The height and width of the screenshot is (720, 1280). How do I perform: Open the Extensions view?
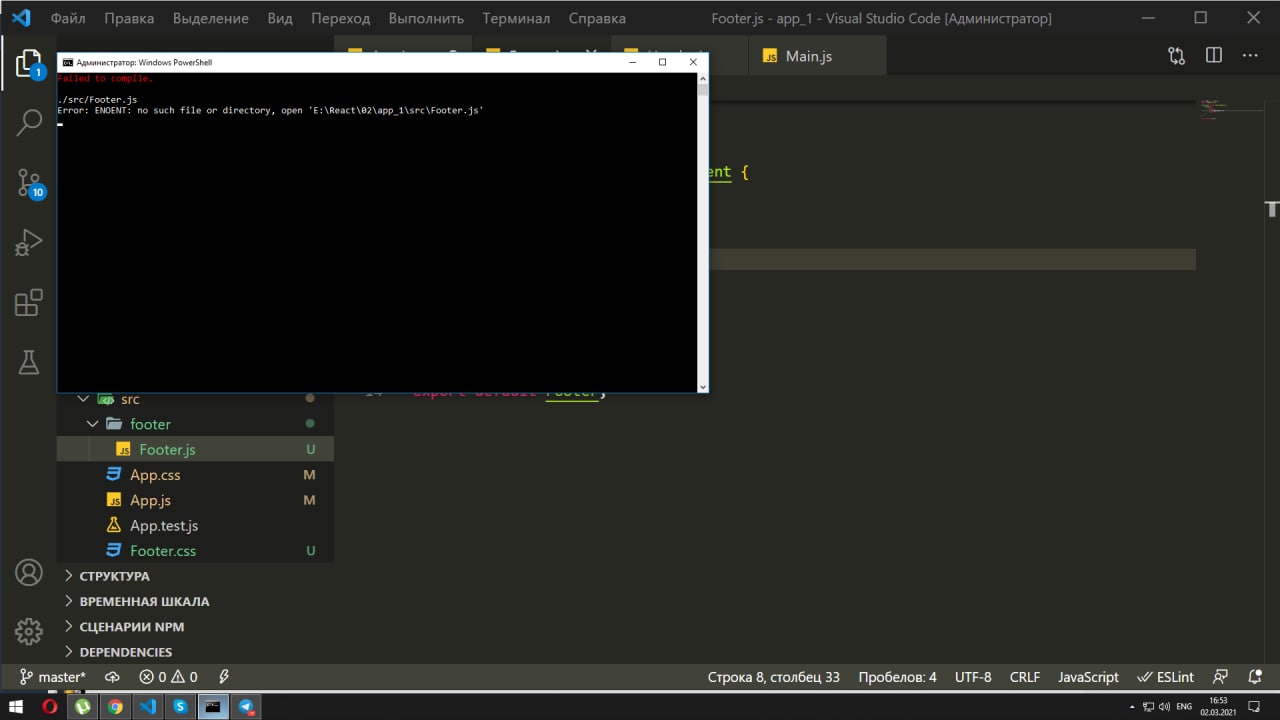29,302
